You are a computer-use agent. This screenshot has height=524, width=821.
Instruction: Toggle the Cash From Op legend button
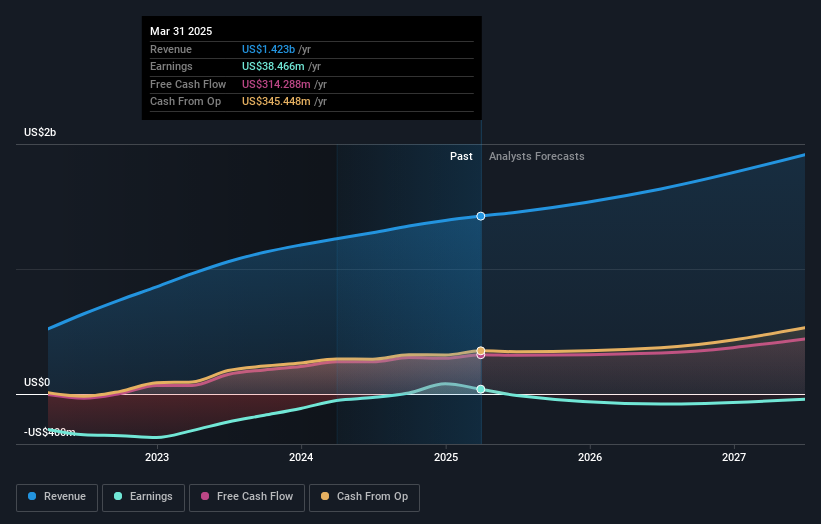pyautogui.click(x=364, y=497)
